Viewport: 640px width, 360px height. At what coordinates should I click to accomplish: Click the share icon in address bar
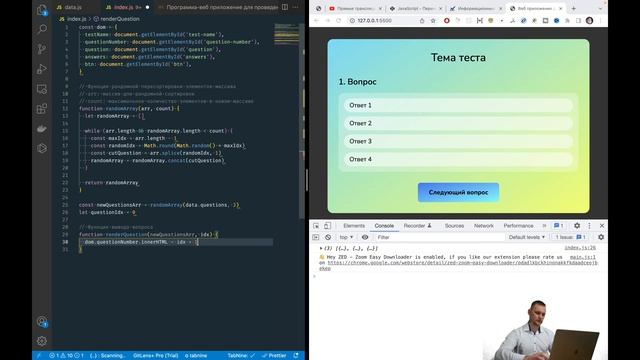422,20
